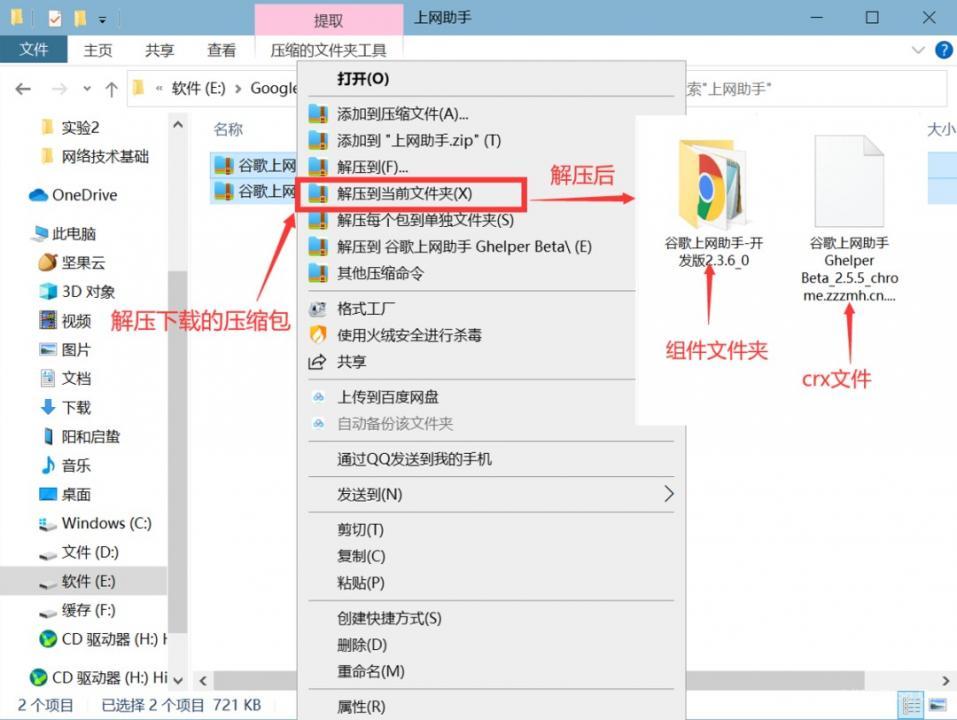Choose 添加到压缩文件(A)... menu entry
957x720 pixels.
click(490, 114)
